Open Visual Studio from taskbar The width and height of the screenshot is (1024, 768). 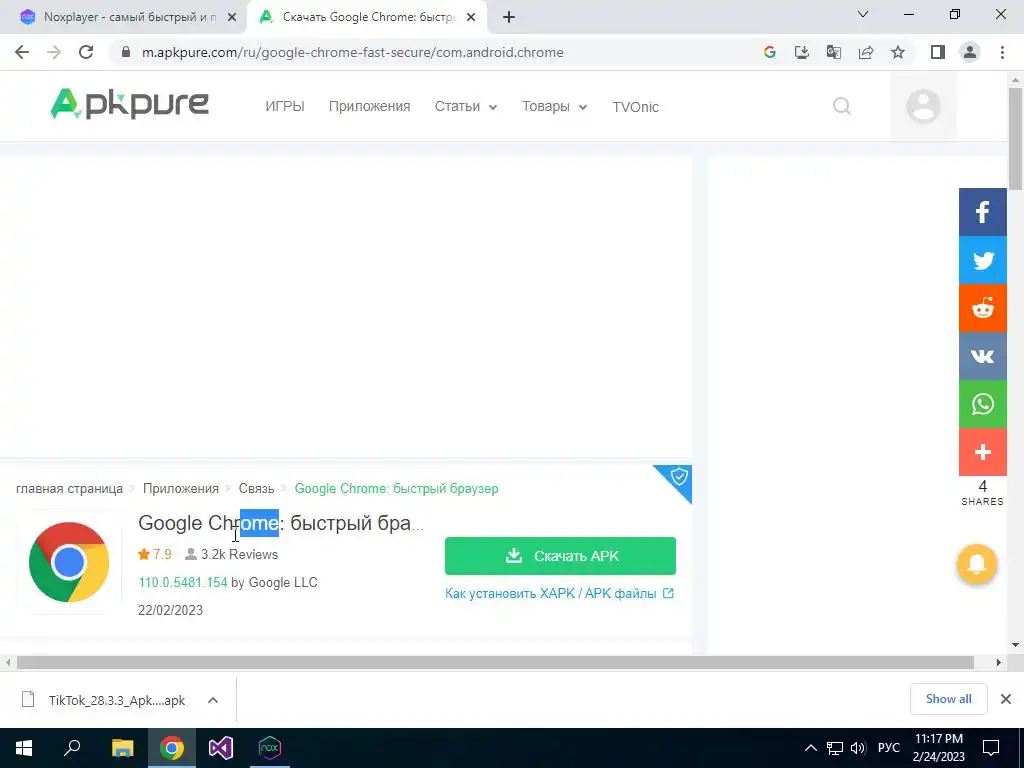tap(221, 748)
